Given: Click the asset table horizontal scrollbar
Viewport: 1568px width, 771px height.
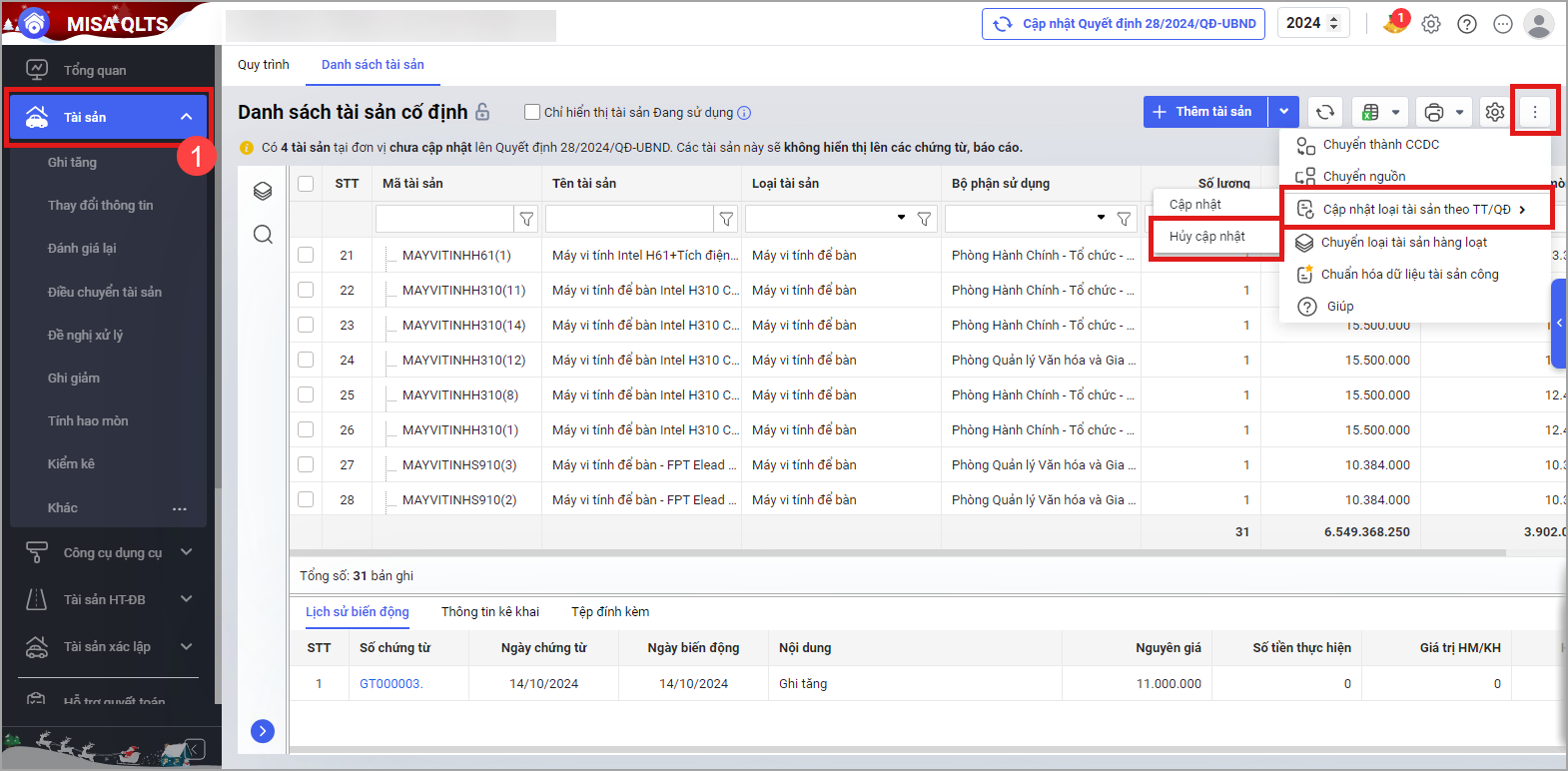Looking at the screenshot, I should (x=898, y=552).
